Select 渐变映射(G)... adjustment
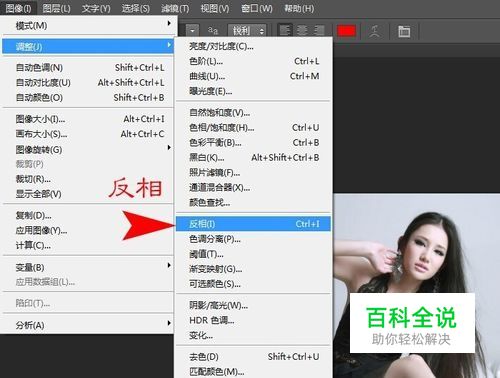The width and height of the screenshot is (500, 378). point(253,269)
